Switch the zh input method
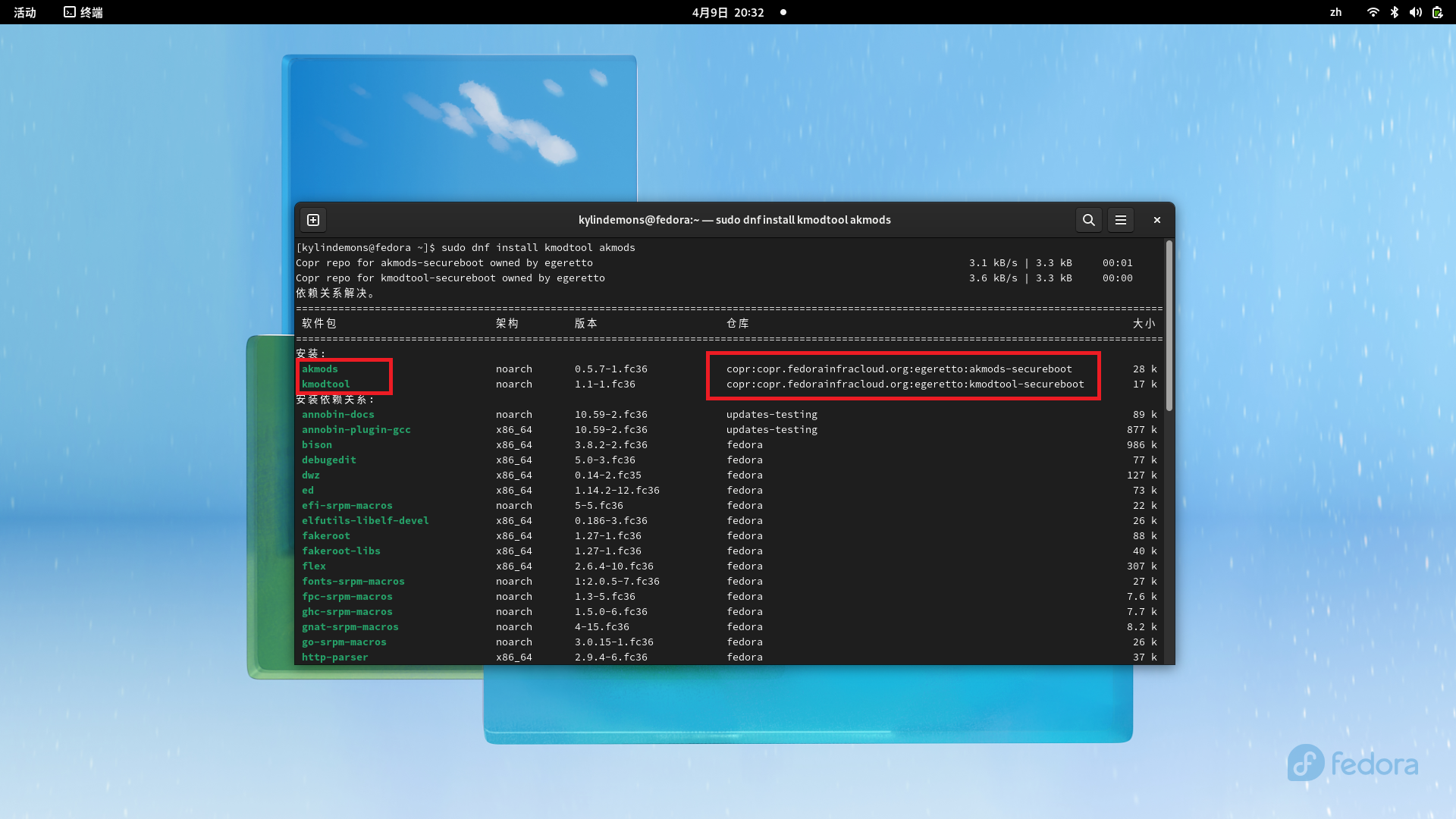 click(1335, 12)
